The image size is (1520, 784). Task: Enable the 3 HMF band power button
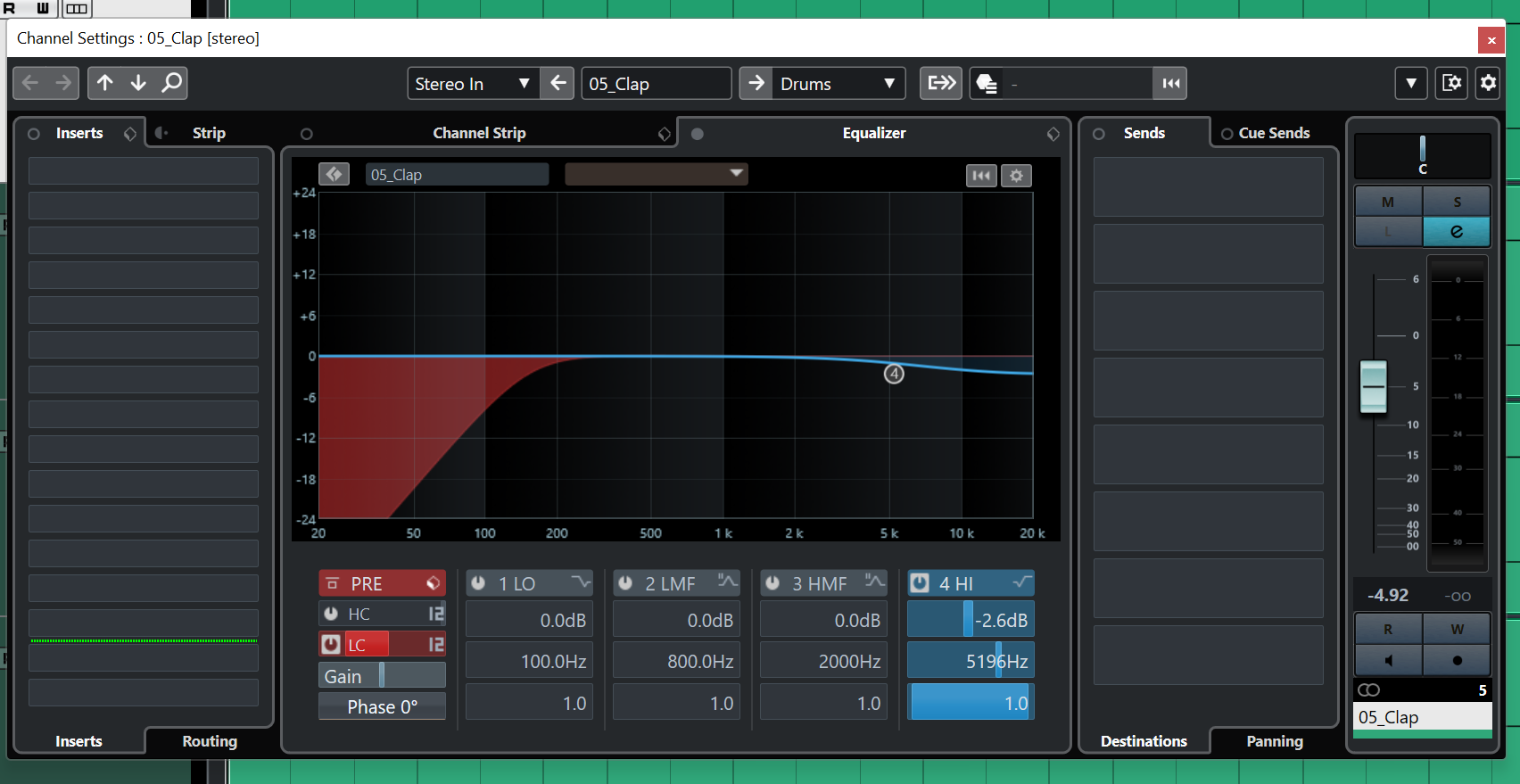tap(772, 583)
